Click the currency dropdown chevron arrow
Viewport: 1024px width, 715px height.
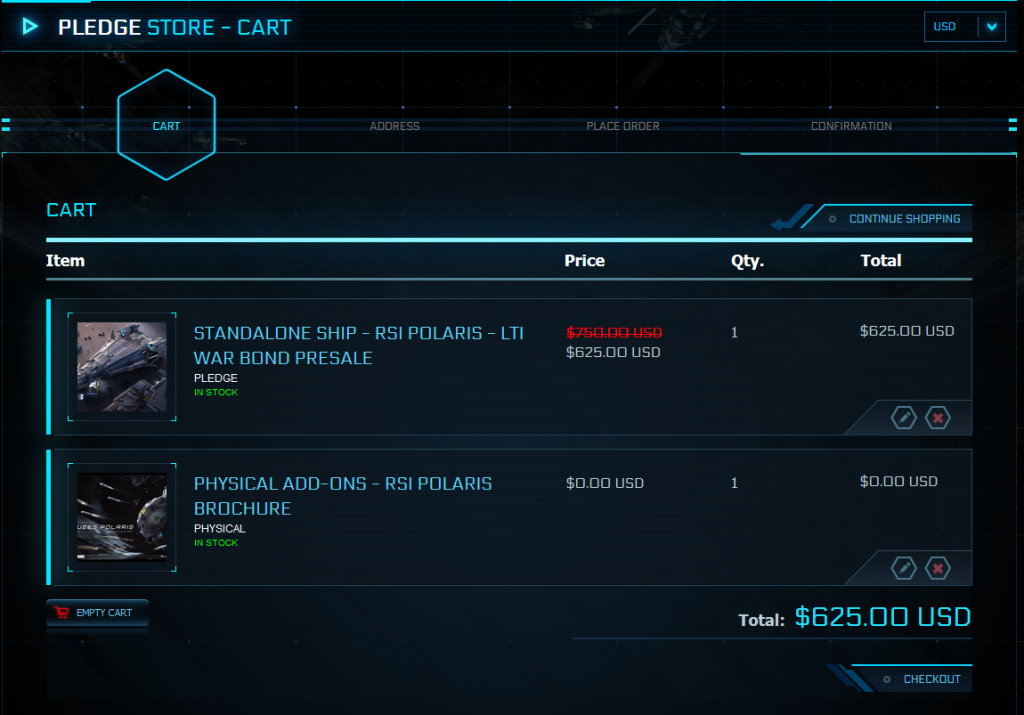[992, 27]
